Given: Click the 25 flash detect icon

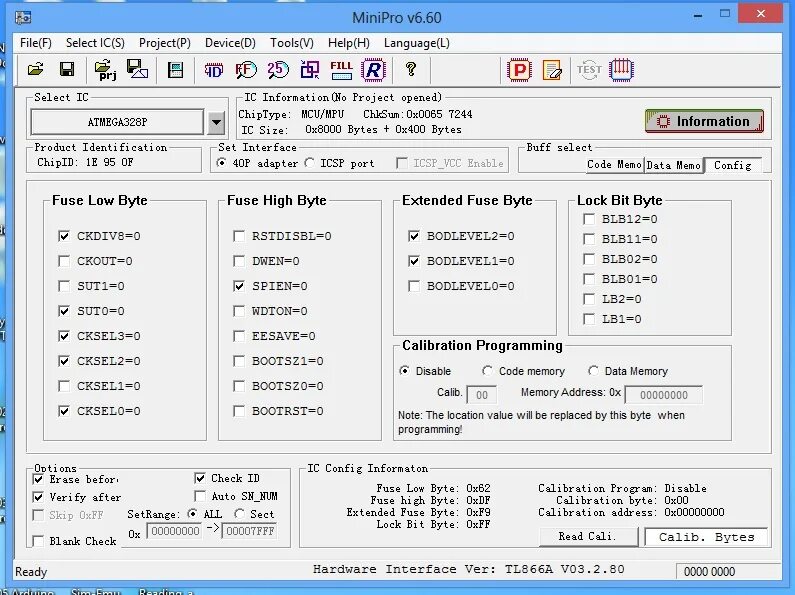Looking at the screenshot, I should coord(278,70).
